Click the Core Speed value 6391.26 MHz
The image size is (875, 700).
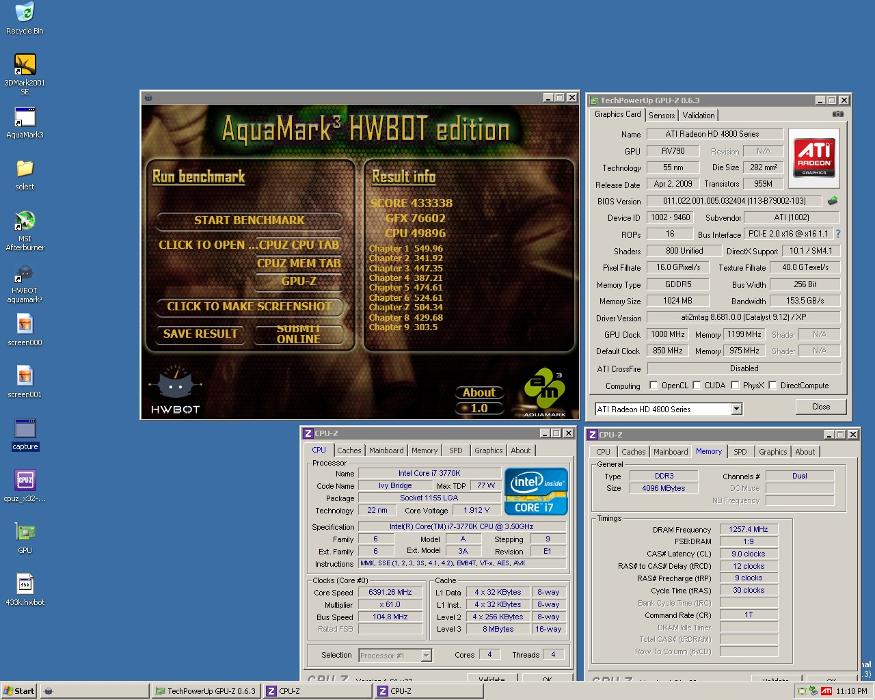(x=390, y=592)
